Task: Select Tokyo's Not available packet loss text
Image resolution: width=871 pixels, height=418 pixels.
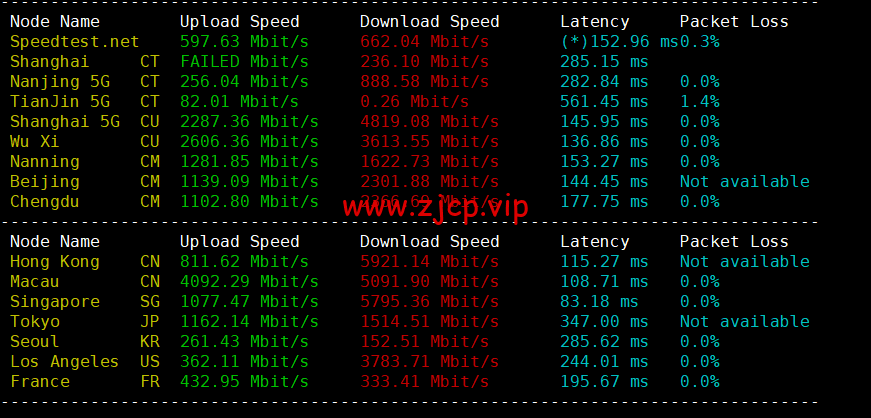Action: [744, 321]
